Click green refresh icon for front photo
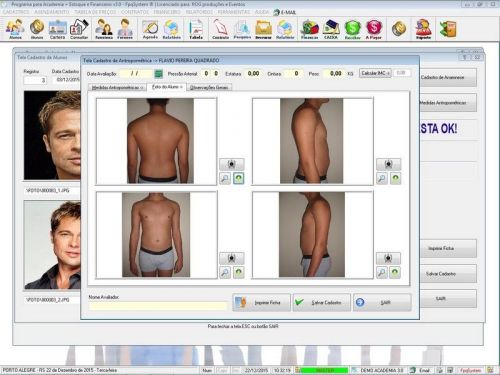 pyautogui.click(x=238, y=272)
